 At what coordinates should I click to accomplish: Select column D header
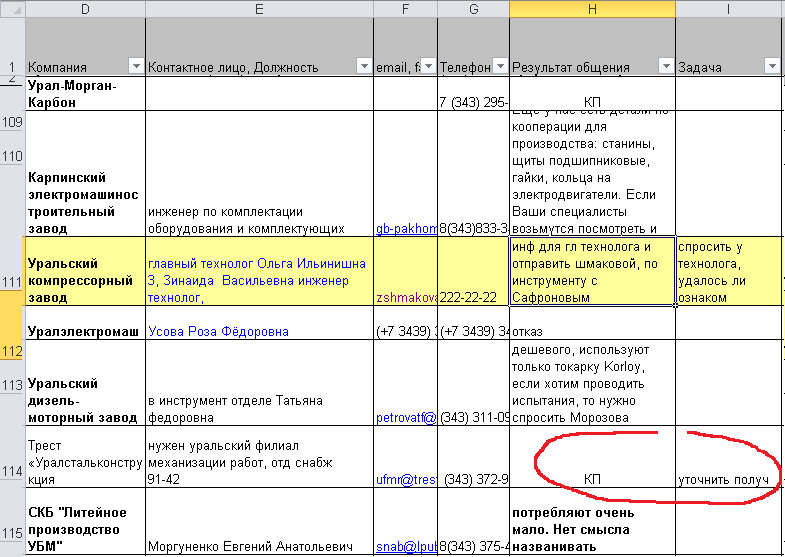coord(85,9)
